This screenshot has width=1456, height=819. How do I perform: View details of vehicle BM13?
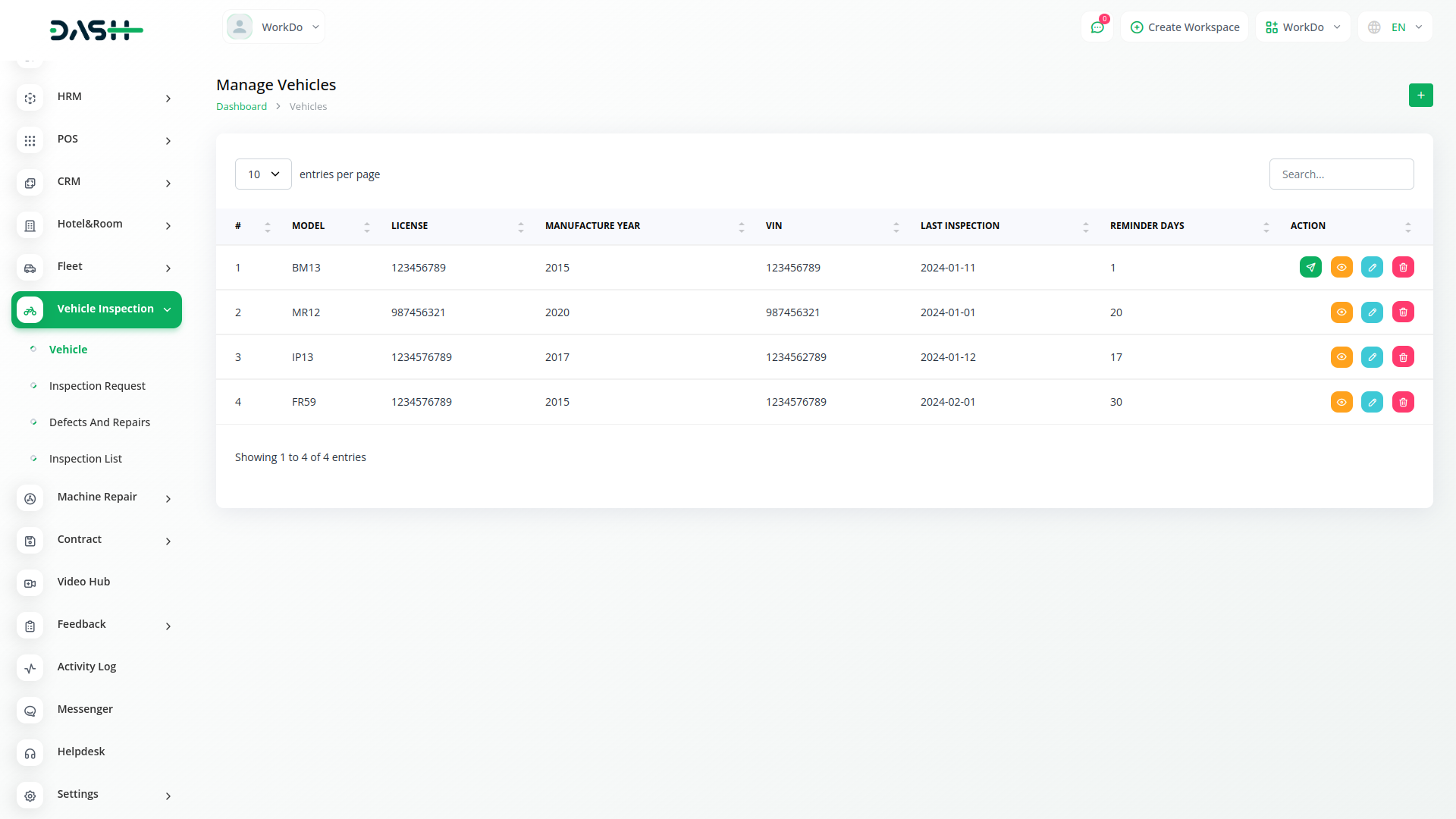1341,267
